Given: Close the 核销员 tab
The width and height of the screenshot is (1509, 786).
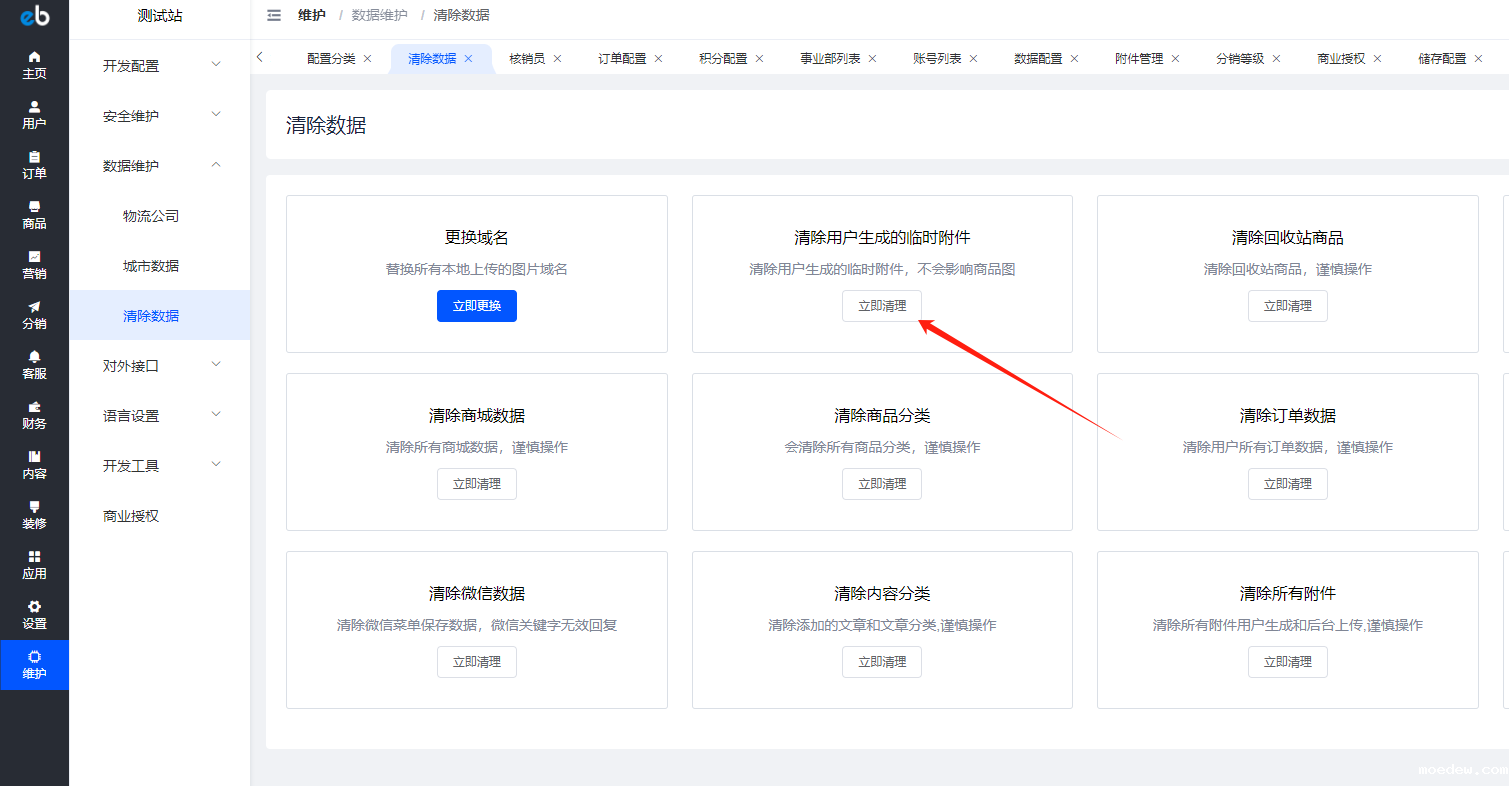Looking at the screenshot, I should [558, 59].
